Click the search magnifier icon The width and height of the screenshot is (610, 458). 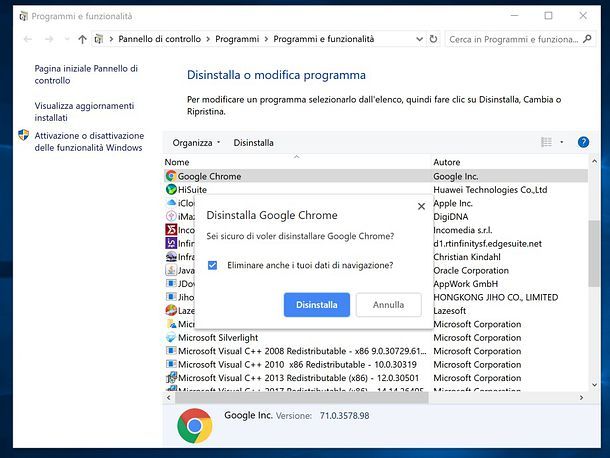587,39
